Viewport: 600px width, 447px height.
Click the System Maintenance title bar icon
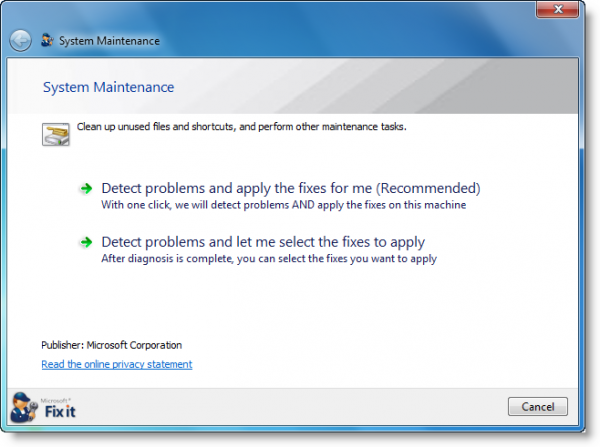pyautogui.click(x=47, y=40)
